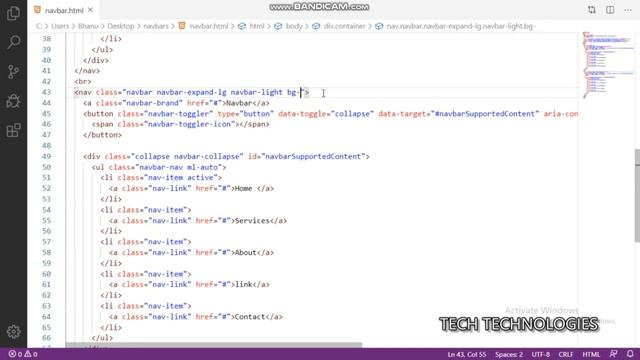Select the navbar.html editor tab
The width and height of the screenshot is (640, 360).
click(64, 10)
